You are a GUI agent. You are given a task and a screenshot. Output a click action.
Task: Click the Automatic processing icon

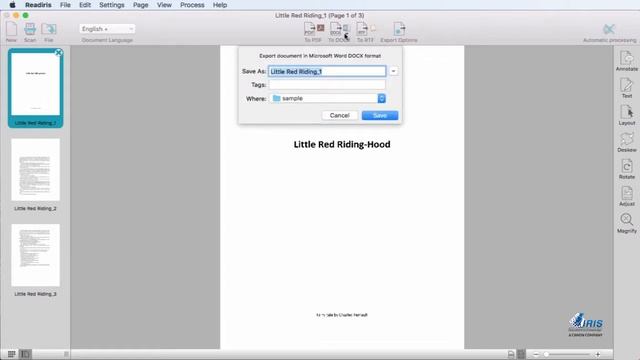(x=609, y=29)
